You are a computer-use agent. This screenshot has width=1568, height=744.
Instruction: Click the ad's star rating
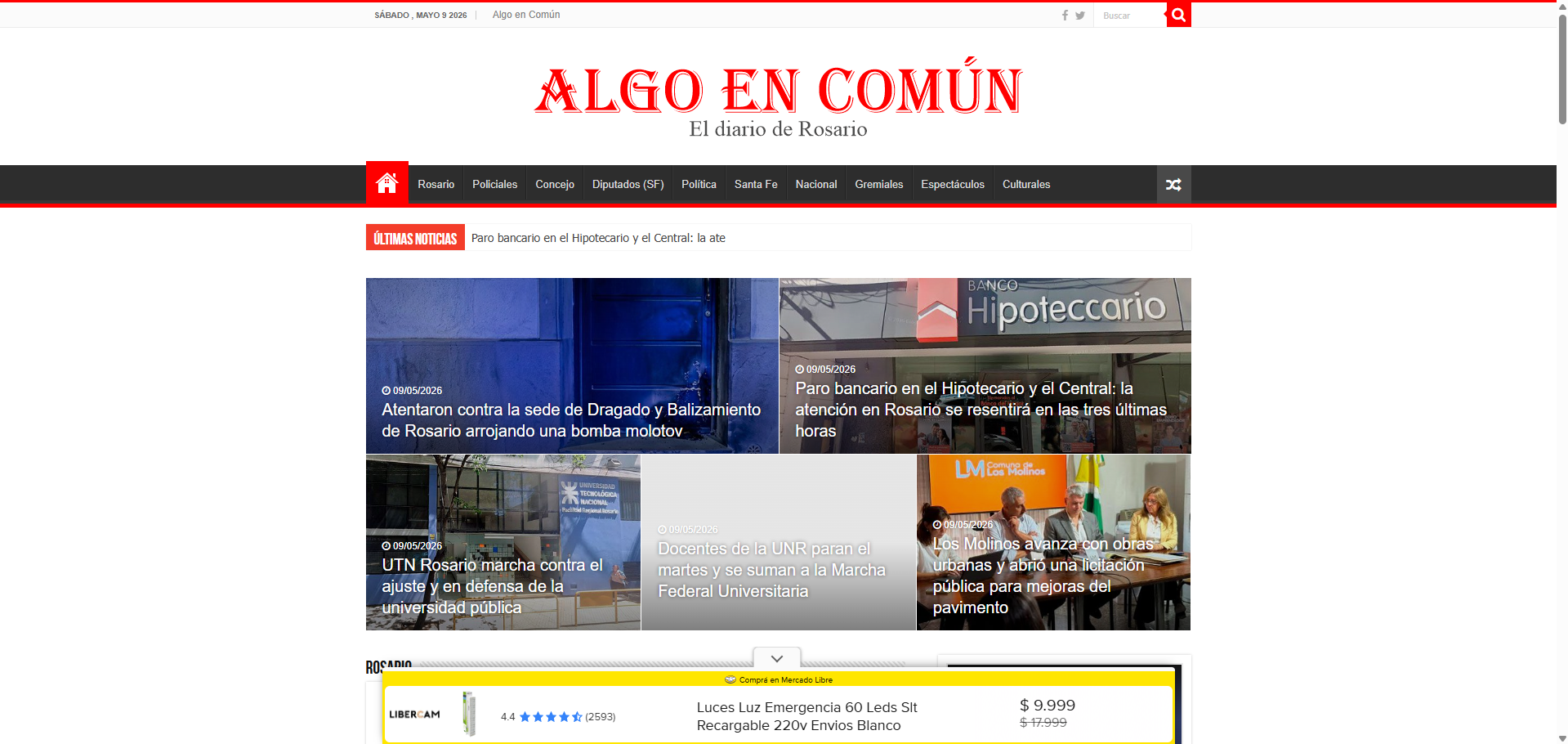coord(558,717)
